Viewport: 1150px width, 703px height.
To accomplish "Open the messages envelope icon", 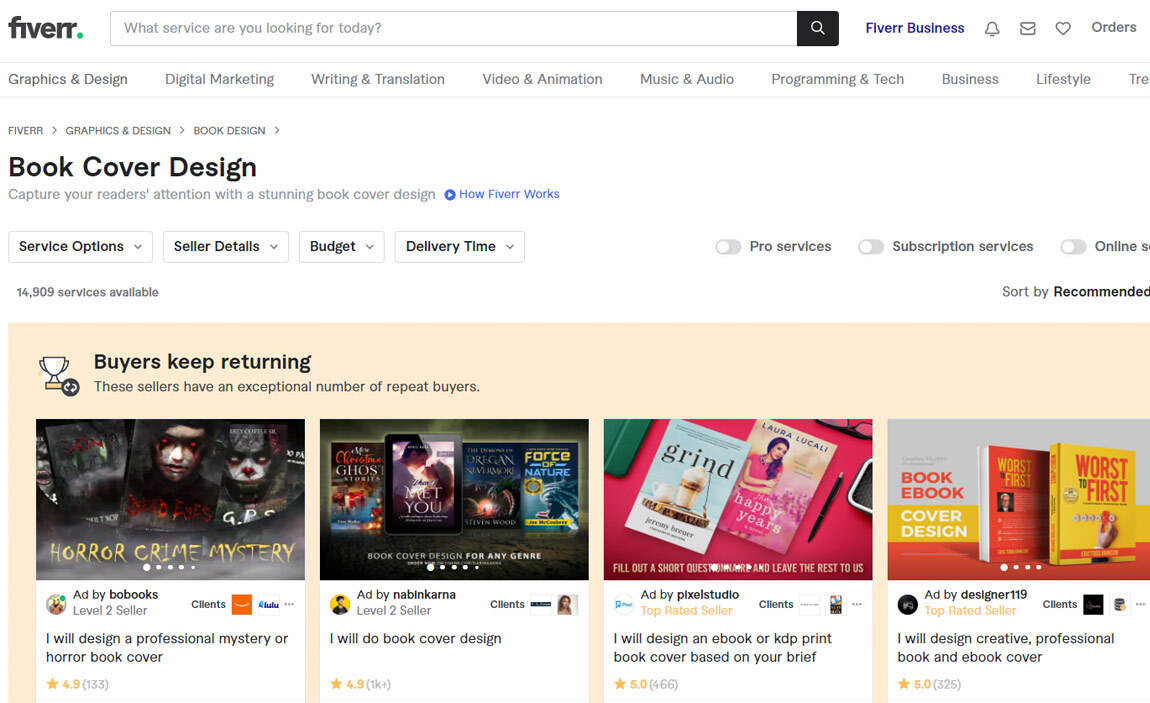I will point(1027,29).
